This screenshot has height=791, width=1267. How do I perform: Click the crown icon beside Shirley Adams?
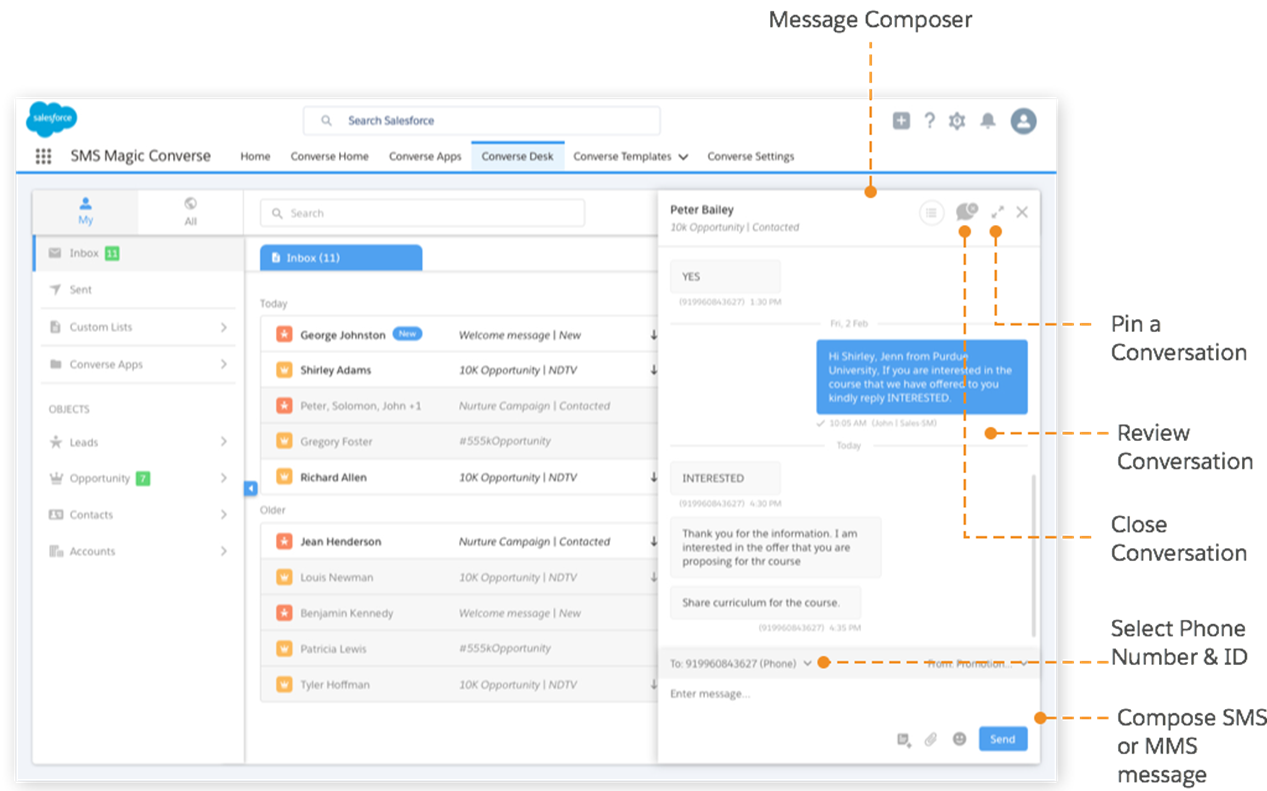click(x=283, y=370)
